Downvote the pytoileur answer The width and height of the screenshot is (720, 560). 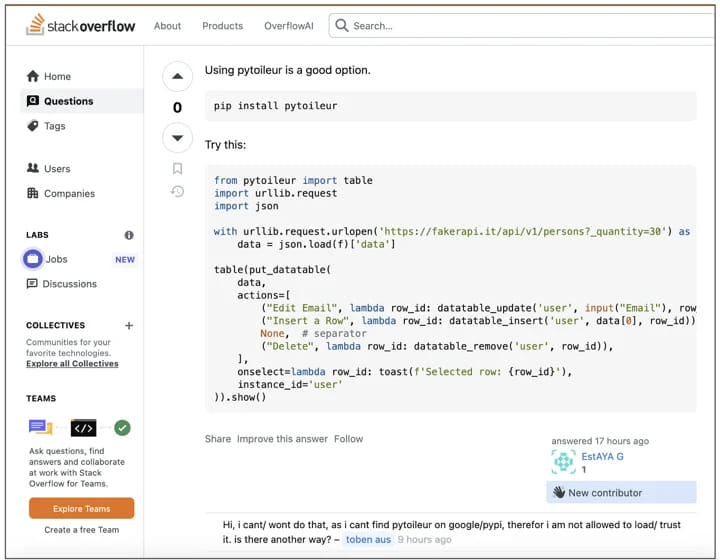pyautogui.click(x=177, y=138)
